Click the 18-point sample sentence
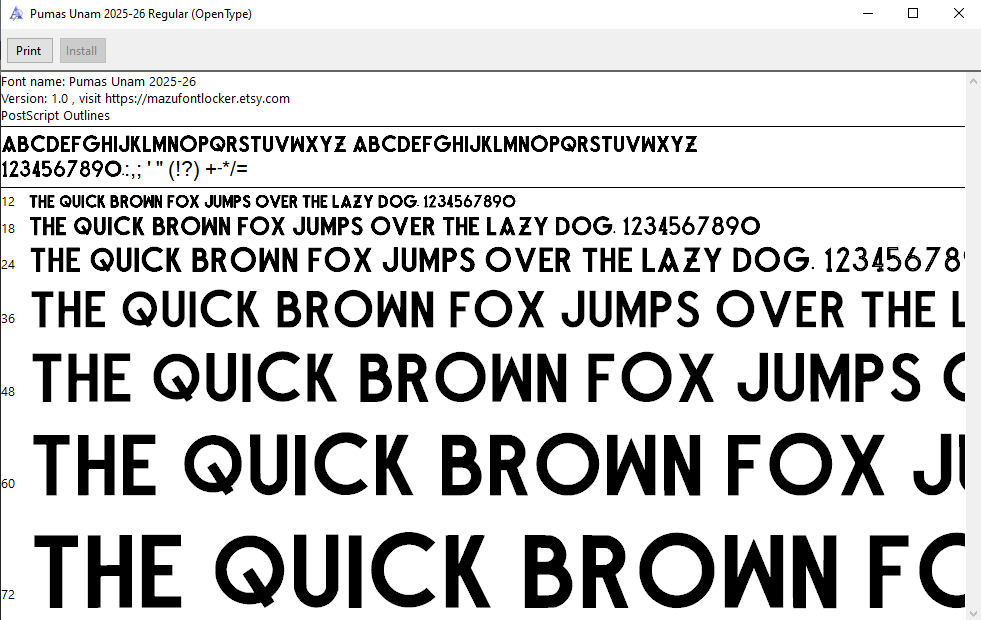Image resolution: width=981 pixels, height=620 pixels. tap(395, 226)
